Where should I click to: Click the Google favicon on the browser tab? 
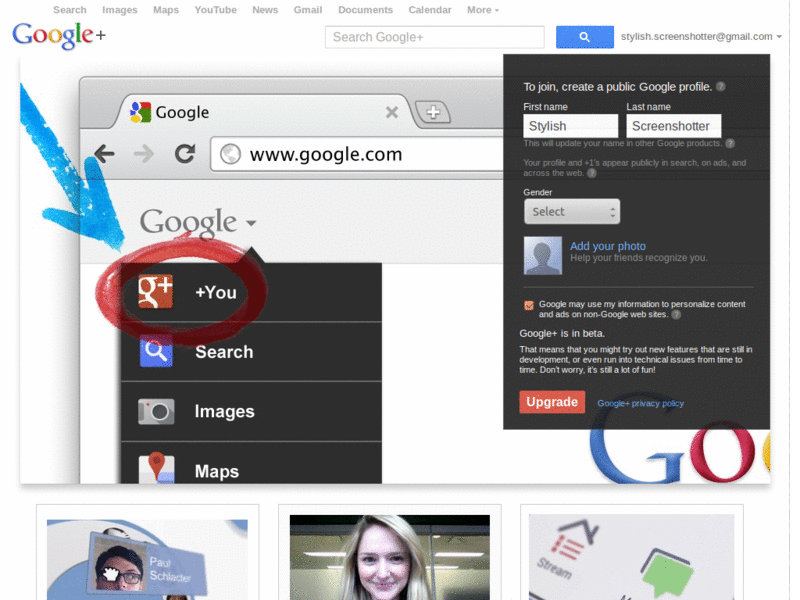coord(142,112)
